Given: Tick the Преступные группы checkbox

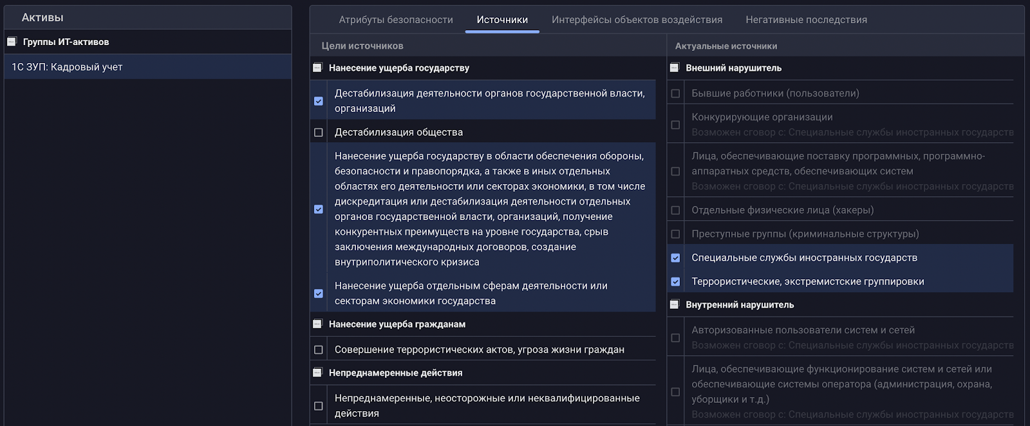Looking at the screenshot, I should pos(676,234).
